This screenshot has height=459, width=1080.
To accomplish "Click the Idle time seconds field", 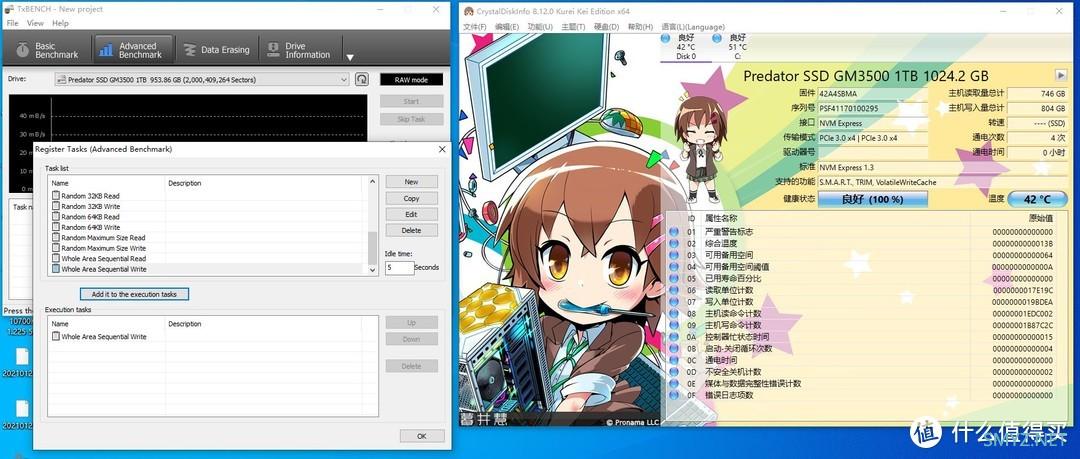I will (399, 267).
